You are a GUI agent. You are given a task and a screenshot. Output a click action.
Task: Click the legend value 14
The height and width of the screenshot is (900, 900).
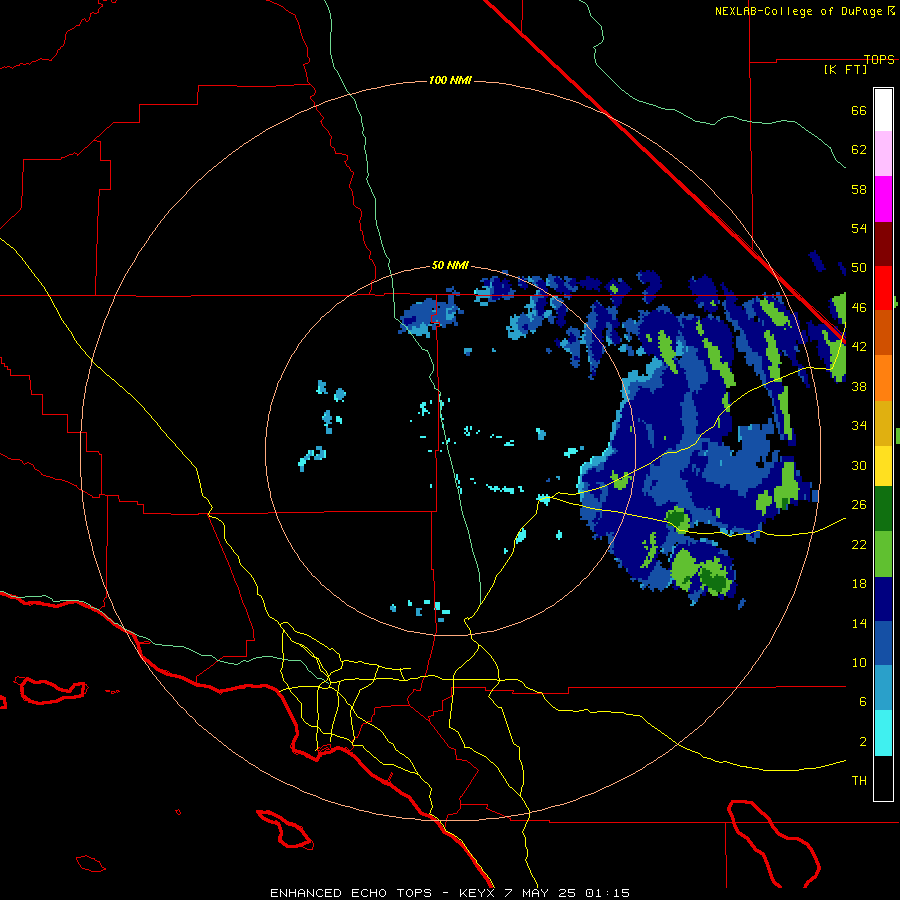(859, 623)
